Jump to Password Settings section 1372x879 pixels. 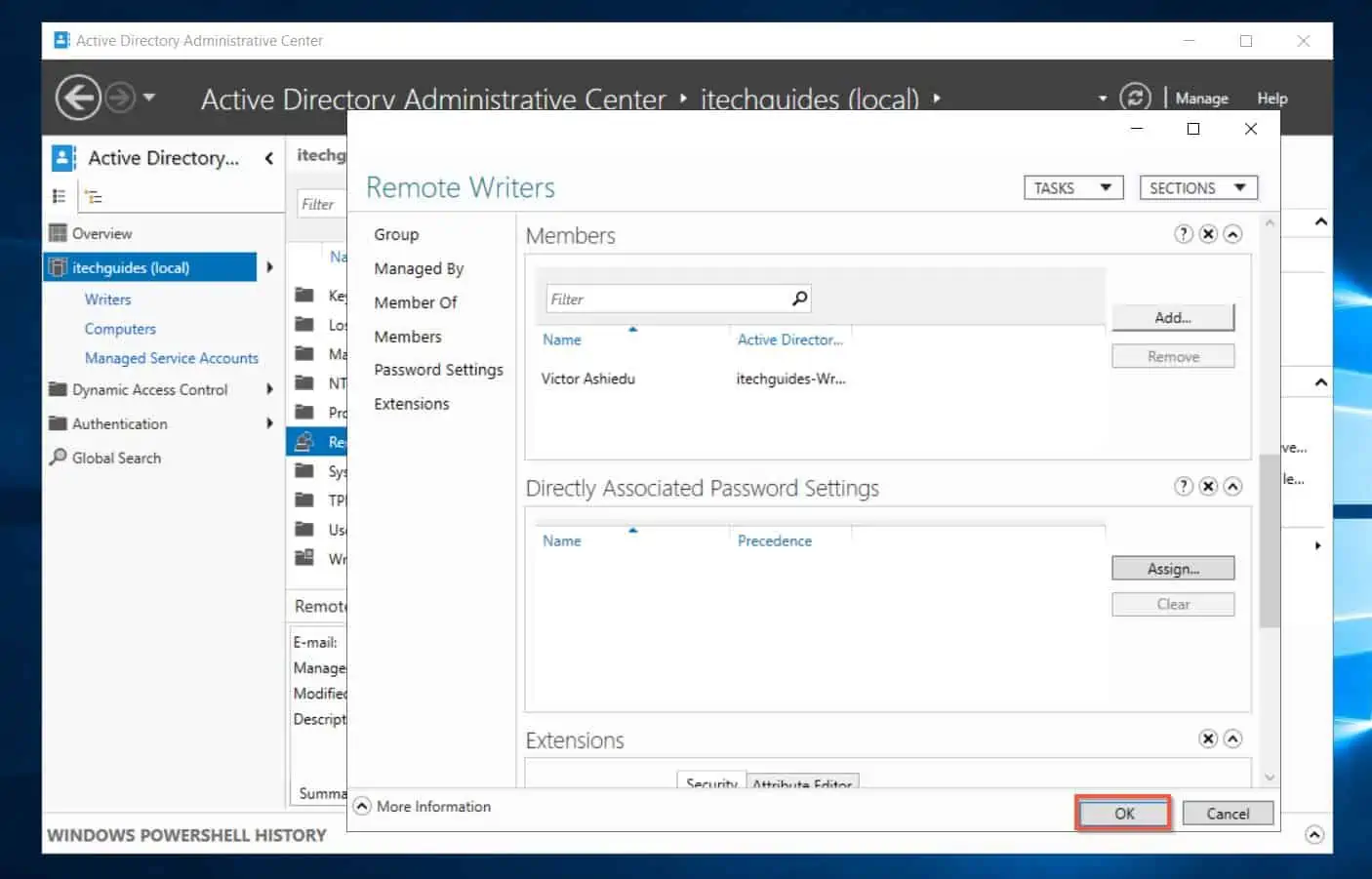[438, 370]
